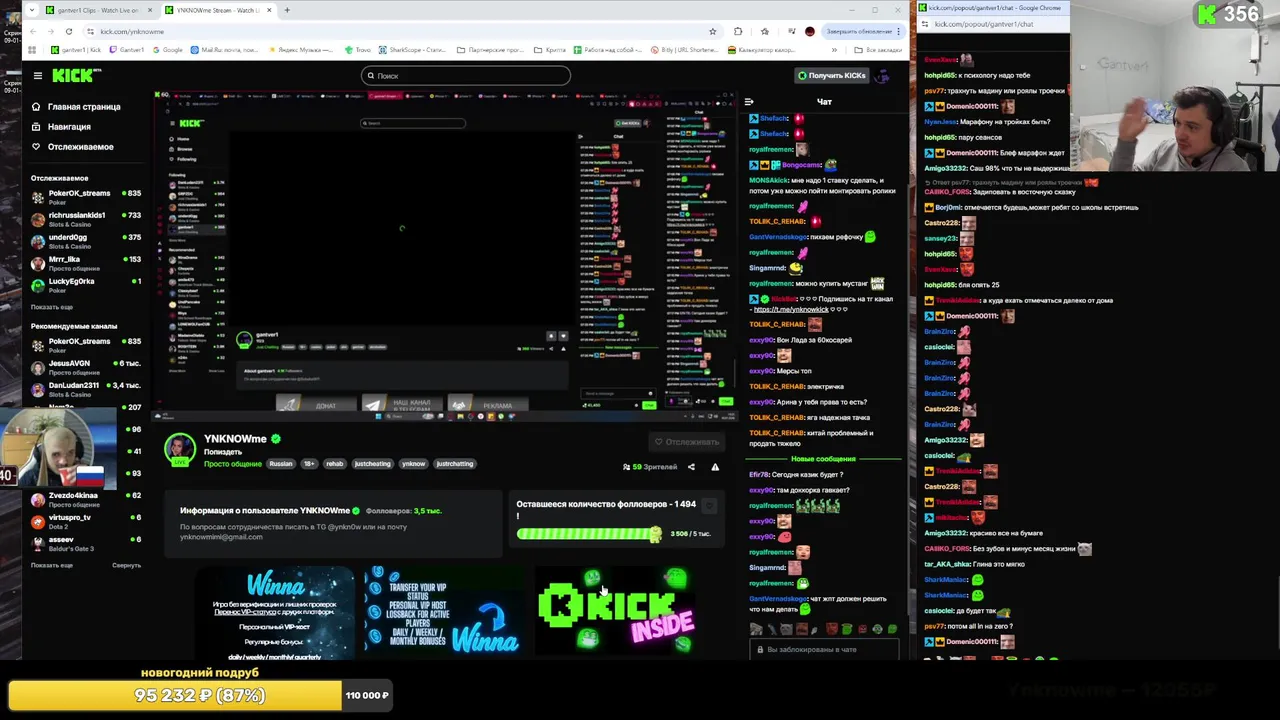The width and height of the screenshot is (1280, 720).
Task: Click heart icon on followers goal
Action: click(710, 505)
